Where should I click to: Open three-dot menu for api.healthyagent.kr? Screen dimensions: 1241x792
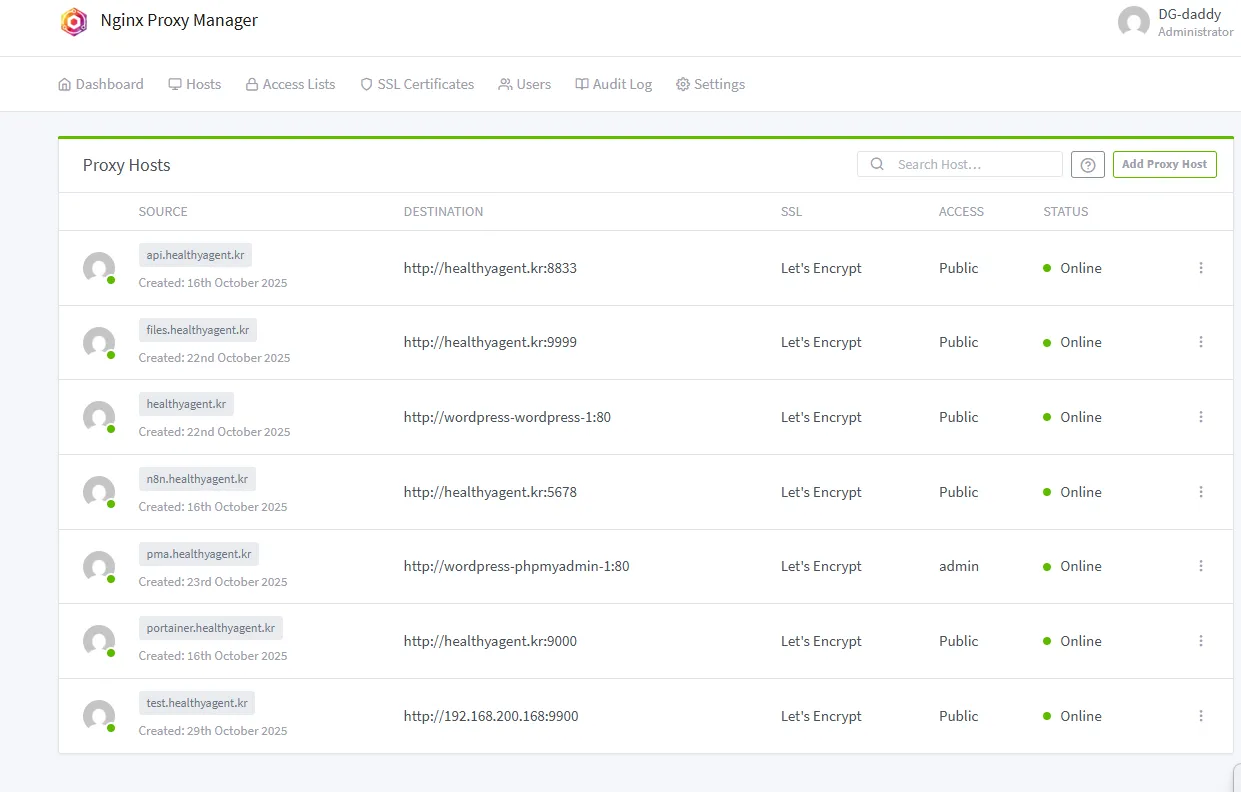tap(1201, 268)
